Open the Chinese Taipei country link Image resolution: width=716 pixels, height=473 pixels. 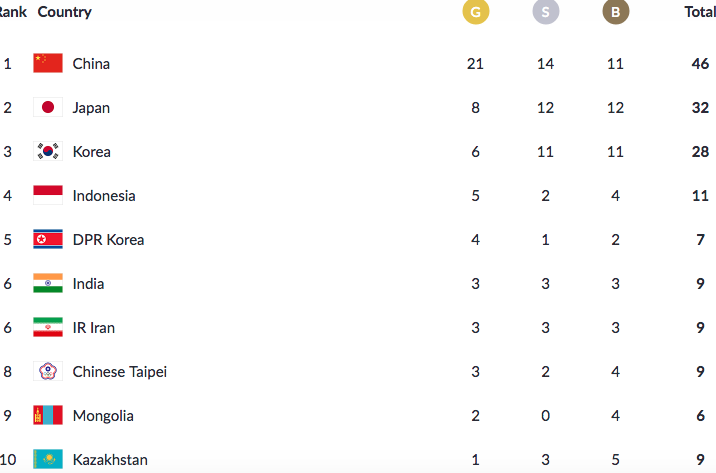coord(120,372)
